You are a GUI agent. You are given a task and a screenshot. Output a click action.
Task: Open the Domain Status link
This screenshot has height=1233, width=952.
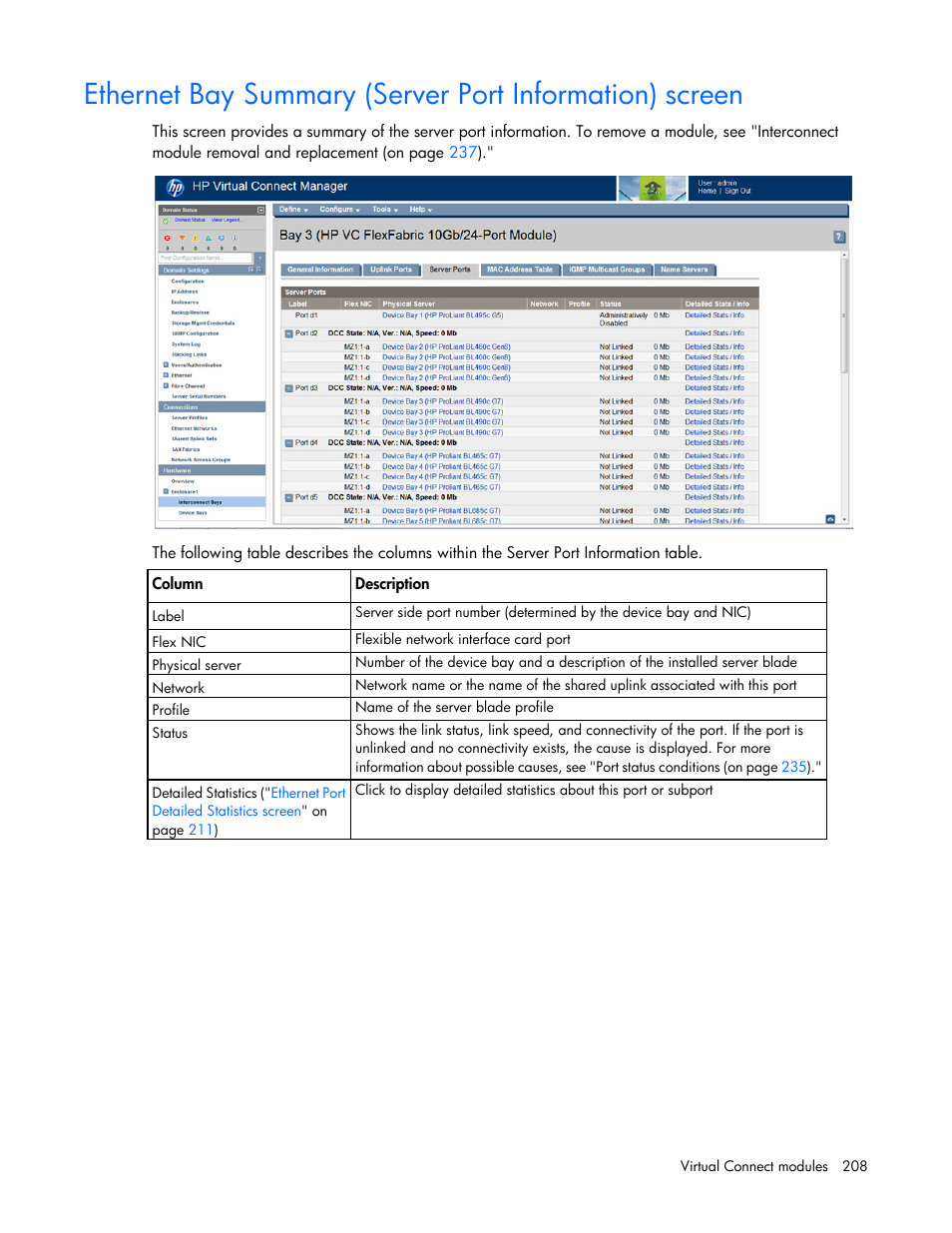click(x=190, y=220)
